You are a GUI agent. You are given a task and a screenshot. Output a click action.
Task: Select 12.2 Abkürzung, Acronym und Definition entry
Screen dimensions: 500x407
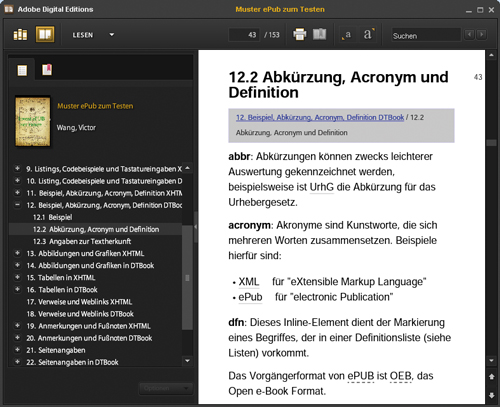pos(96,229)
